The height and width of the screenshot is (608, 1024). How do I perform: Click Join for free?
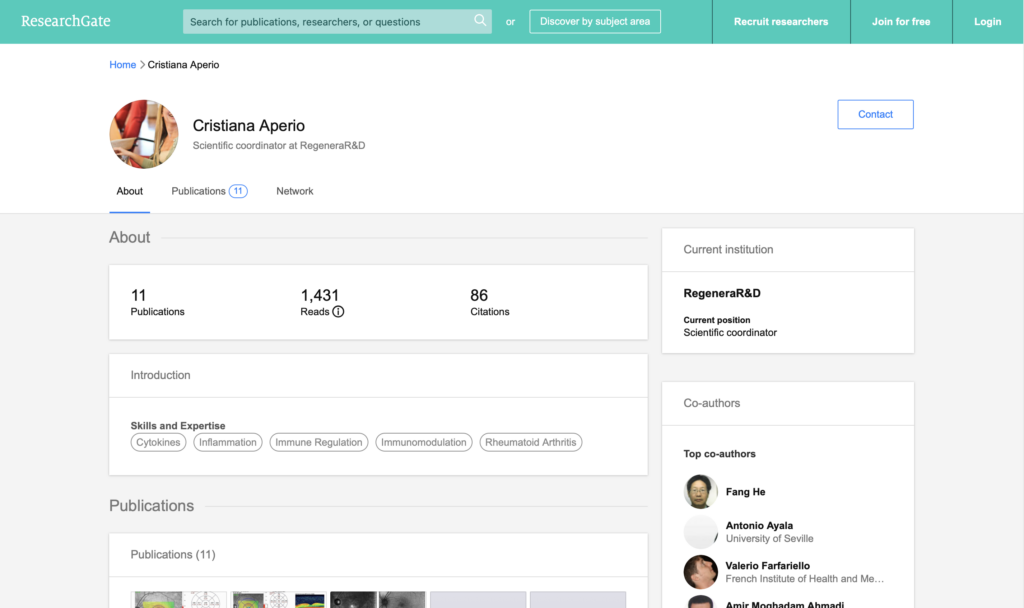(x=901, y=22)
